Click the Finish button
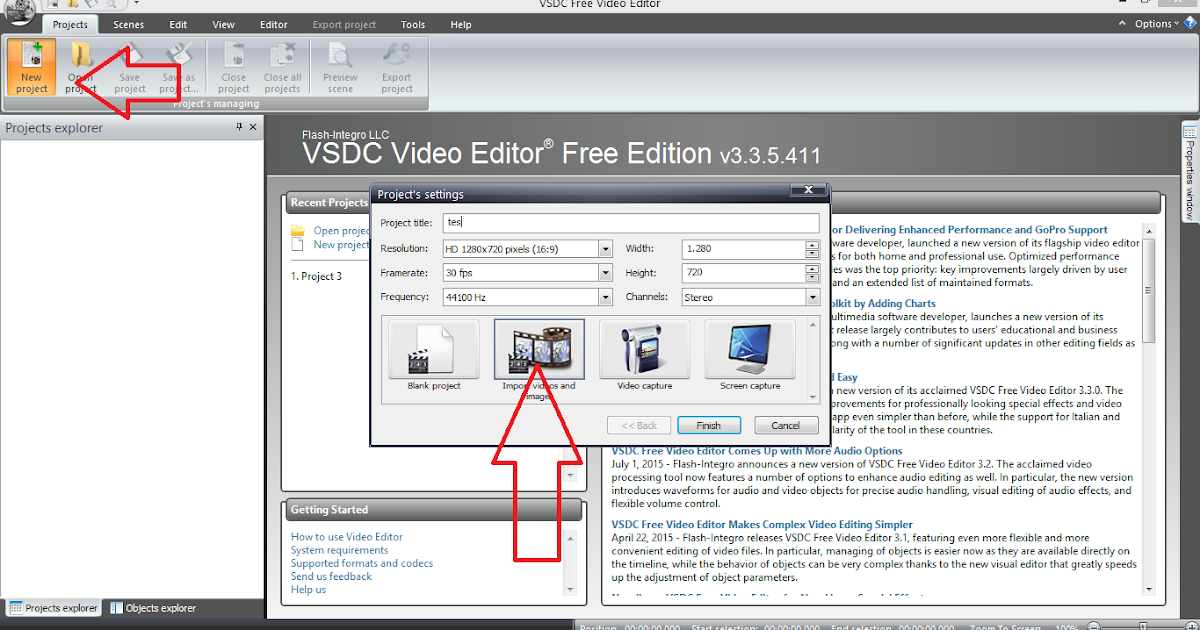The width and height of the screenshot is (1200, 630). click(708, 425)
